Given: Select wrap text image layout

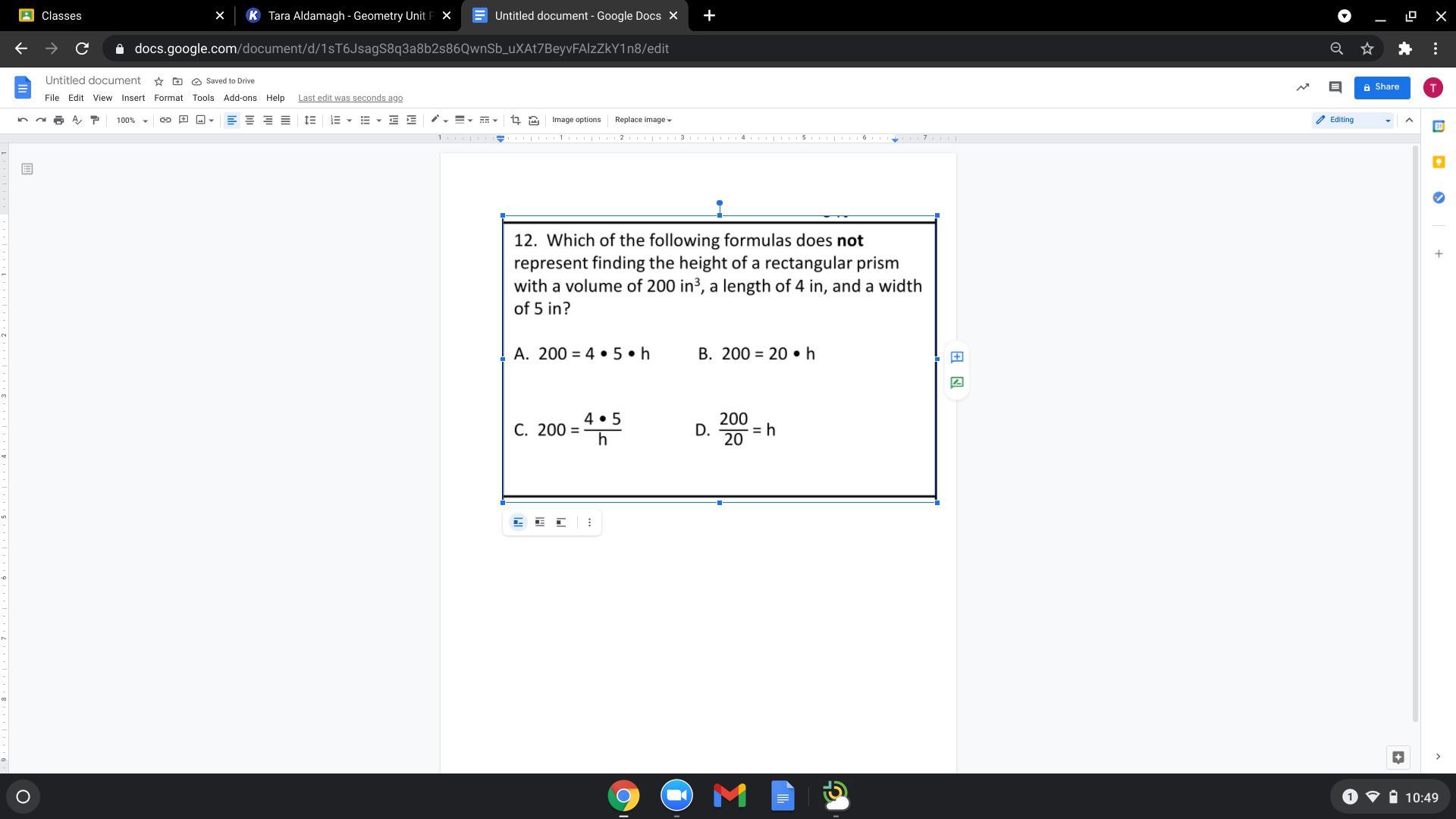Looking at the screenshot, I should (x=540, y=522).
